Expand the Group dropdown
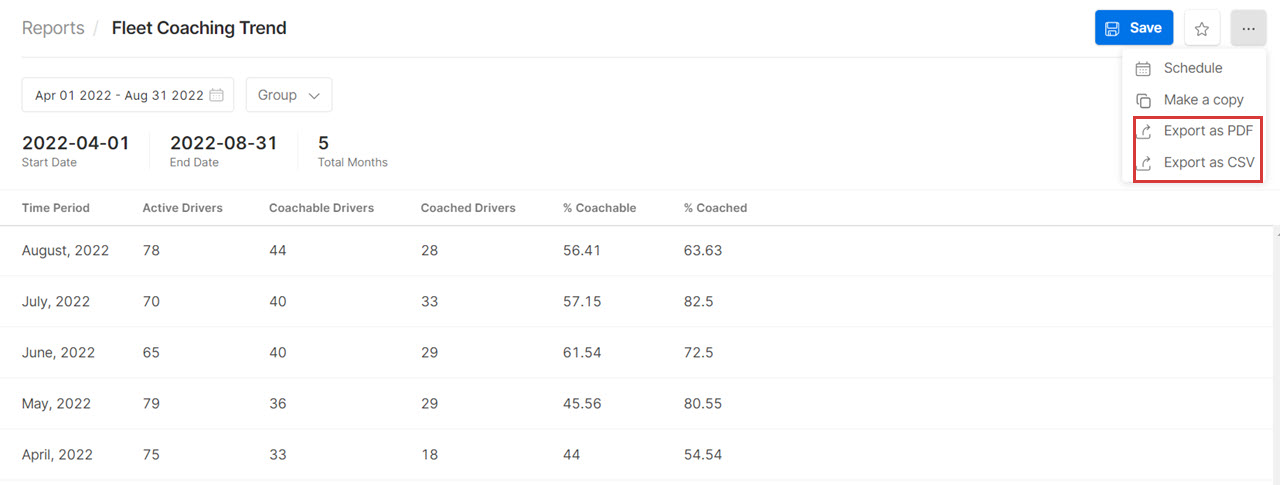This screenshot has width=1280, height=485. (289, 95)
